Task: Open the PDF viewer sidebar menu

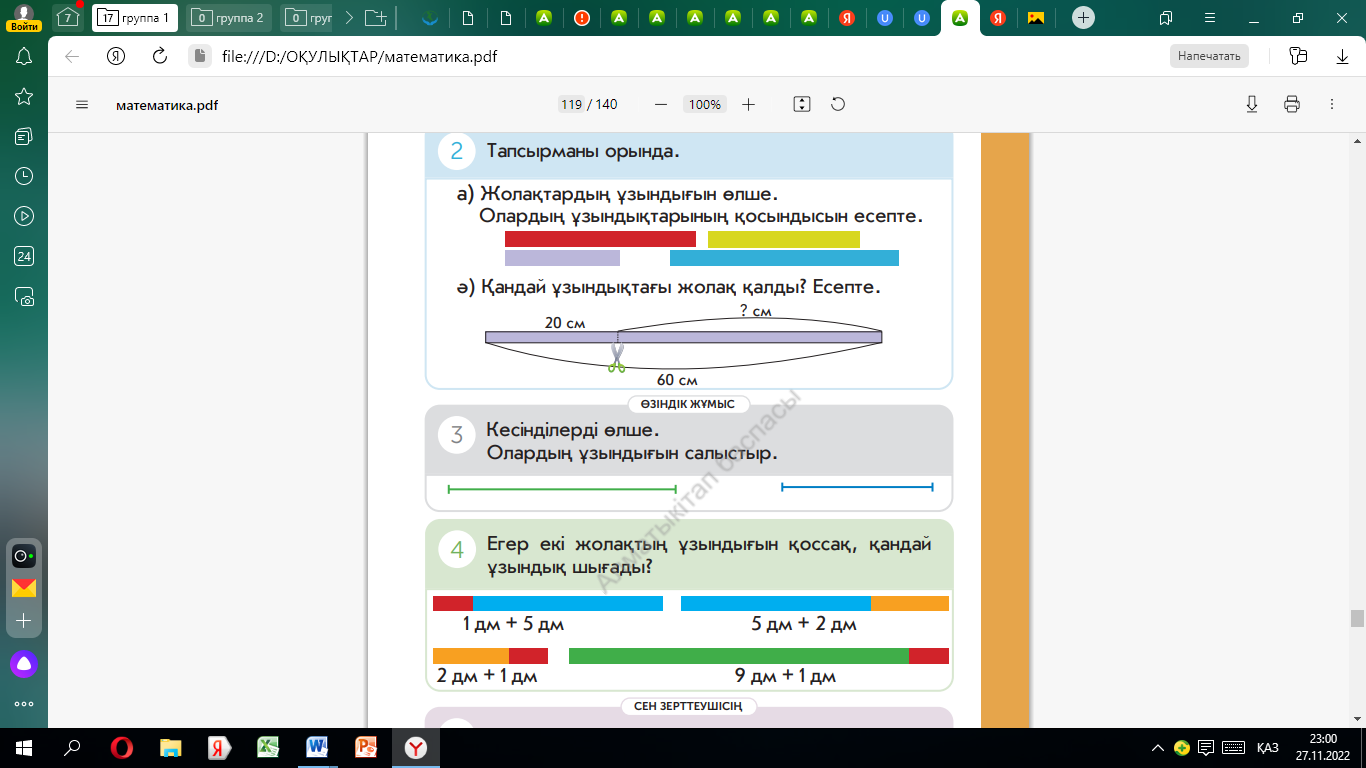Action: click(82, 104)
